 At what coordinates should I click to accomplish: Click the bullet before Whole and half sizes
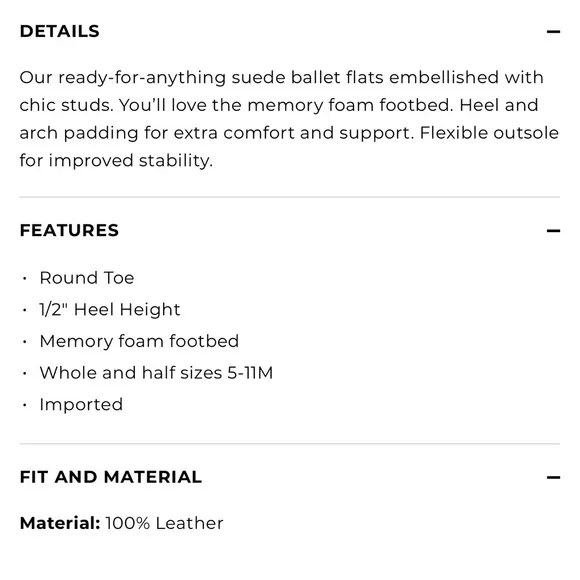click(x=25, y=374)
